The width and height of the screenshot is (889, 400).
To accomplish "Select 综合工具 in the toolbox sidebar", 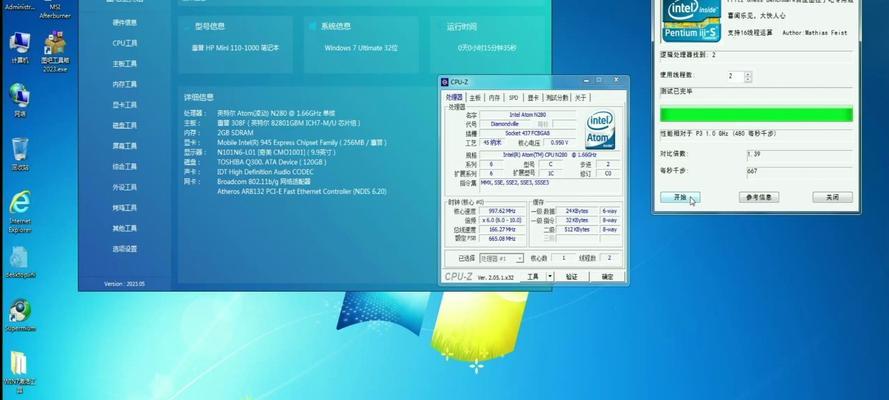I will [125, 167].
